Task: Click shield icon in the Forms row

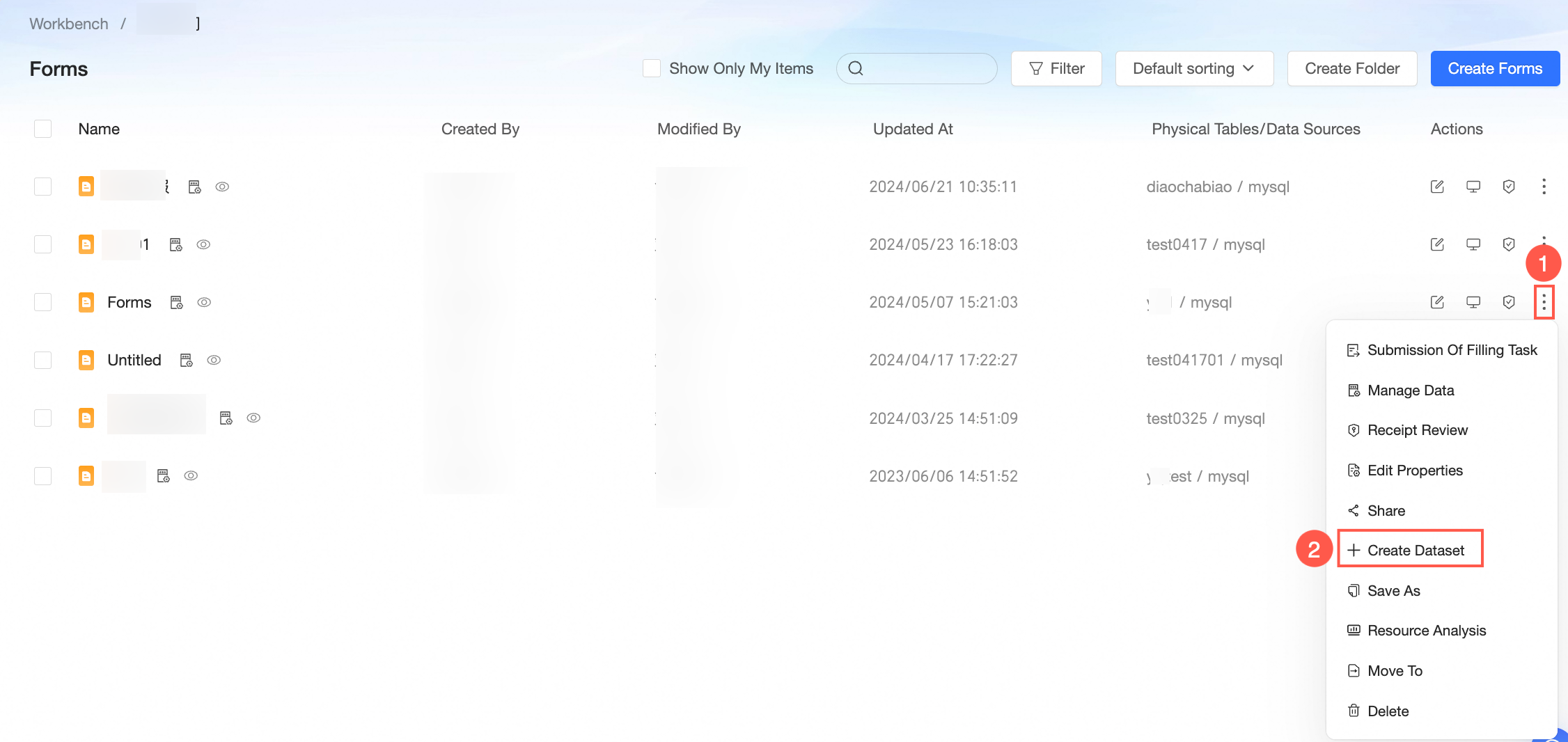Action: (1509, 302)
